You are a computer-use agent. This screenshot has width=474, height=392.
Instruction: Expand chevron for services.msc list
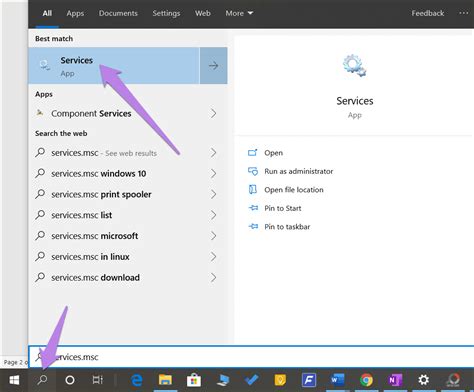213,215
